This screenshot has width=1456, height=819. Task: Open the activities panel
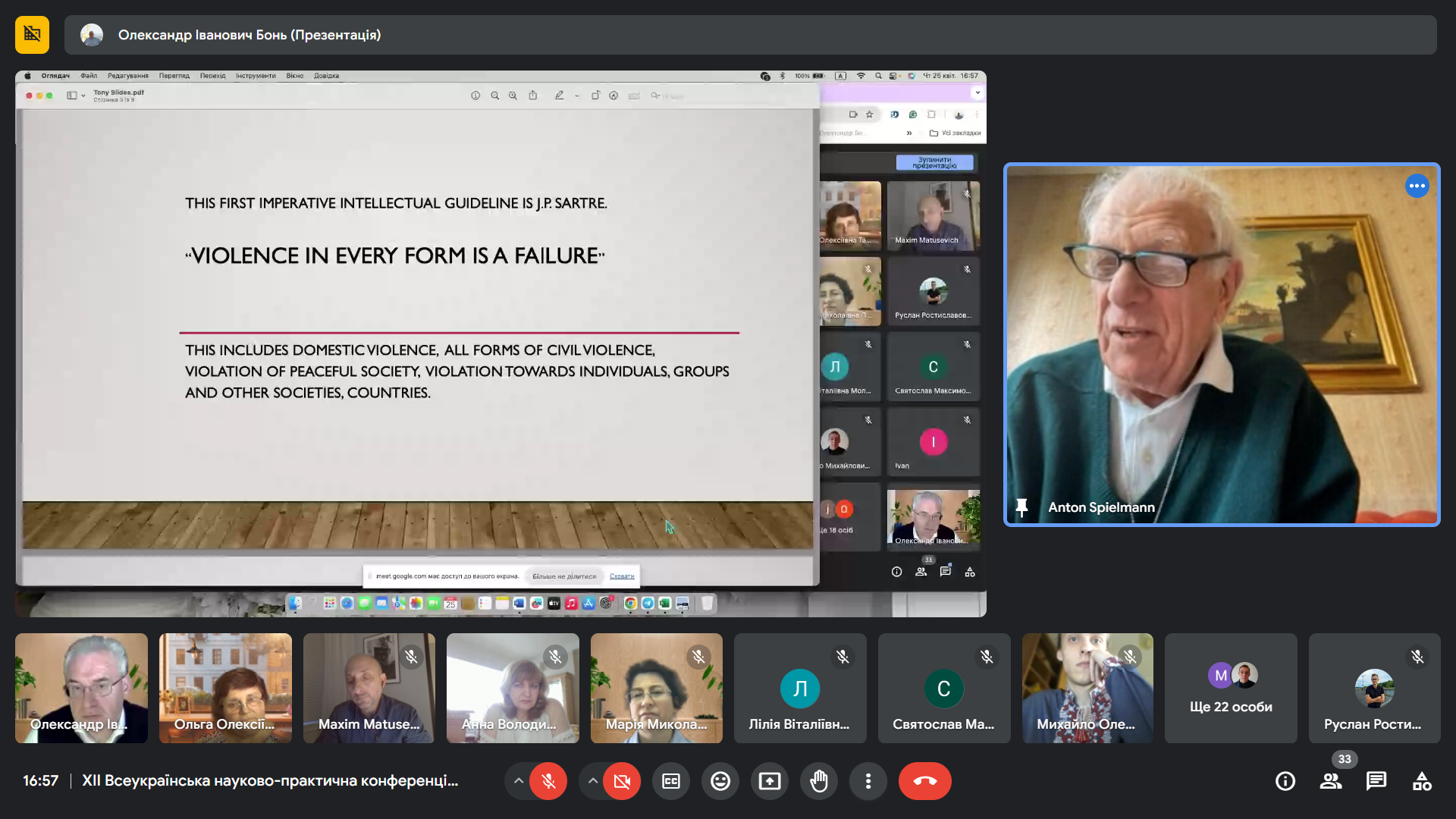tap(1422, 781)
